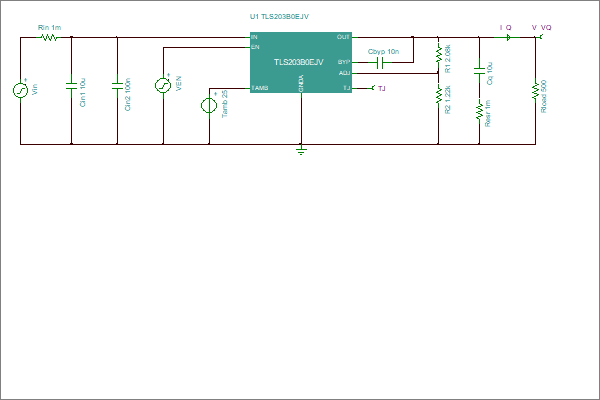Click the BYP pin label
The height and width of the screenshot is (400, 600).
coord(344,62)
